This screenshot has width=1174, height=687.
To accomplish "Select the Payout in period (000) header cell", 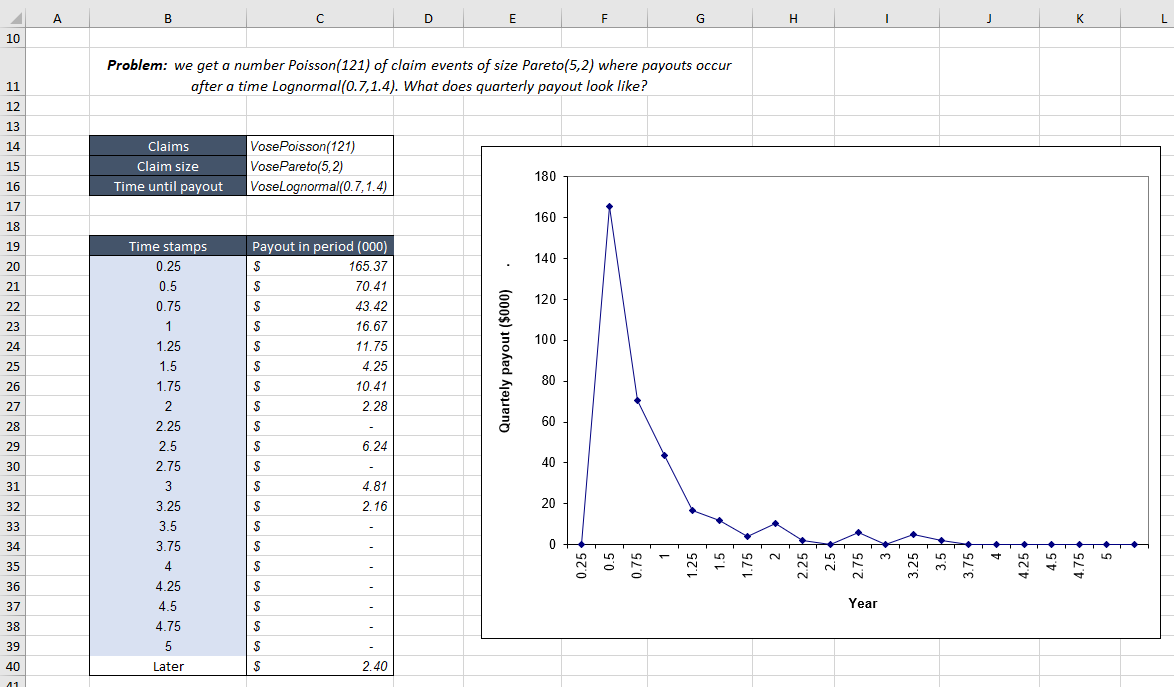I will [x=319, y=246].
